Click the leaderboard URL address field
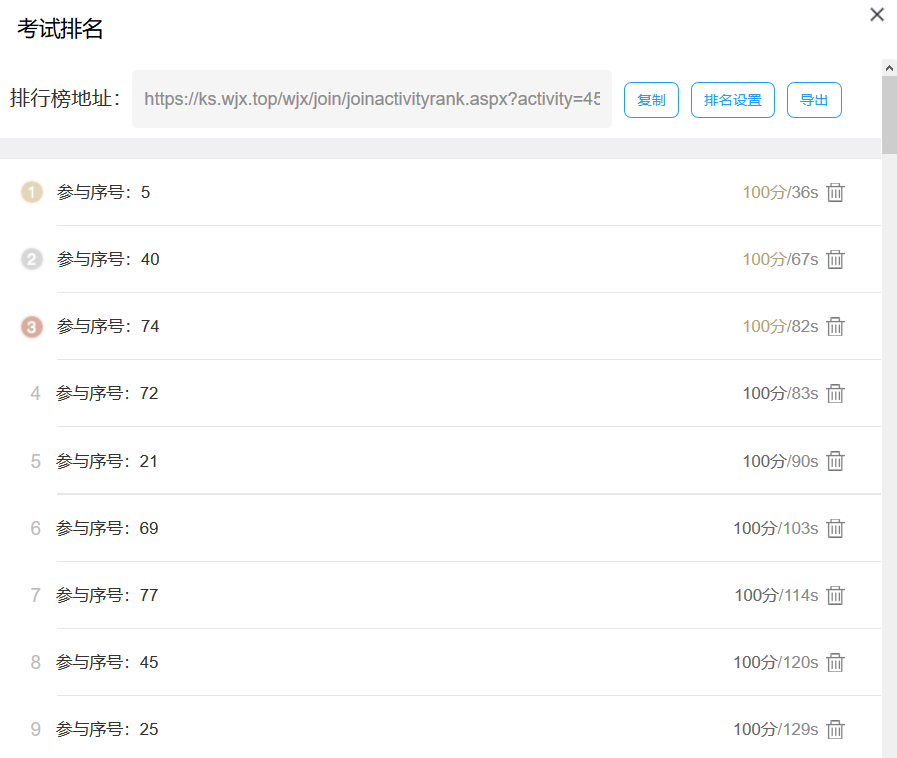 371,99
